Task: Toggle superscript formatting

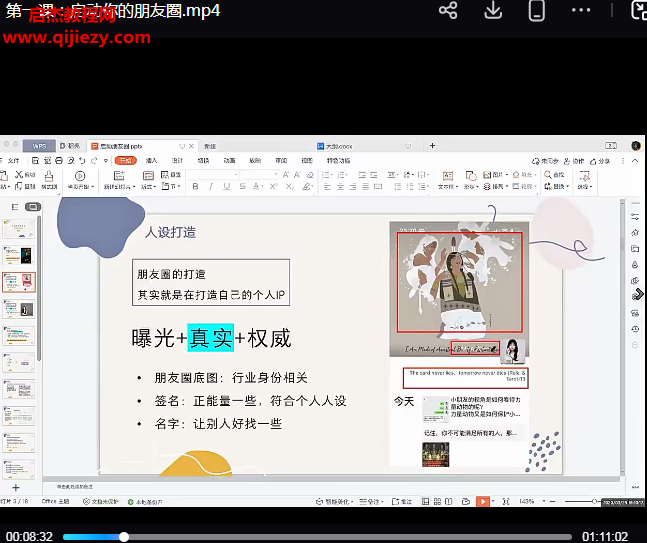Action: (x=273, y=187)
